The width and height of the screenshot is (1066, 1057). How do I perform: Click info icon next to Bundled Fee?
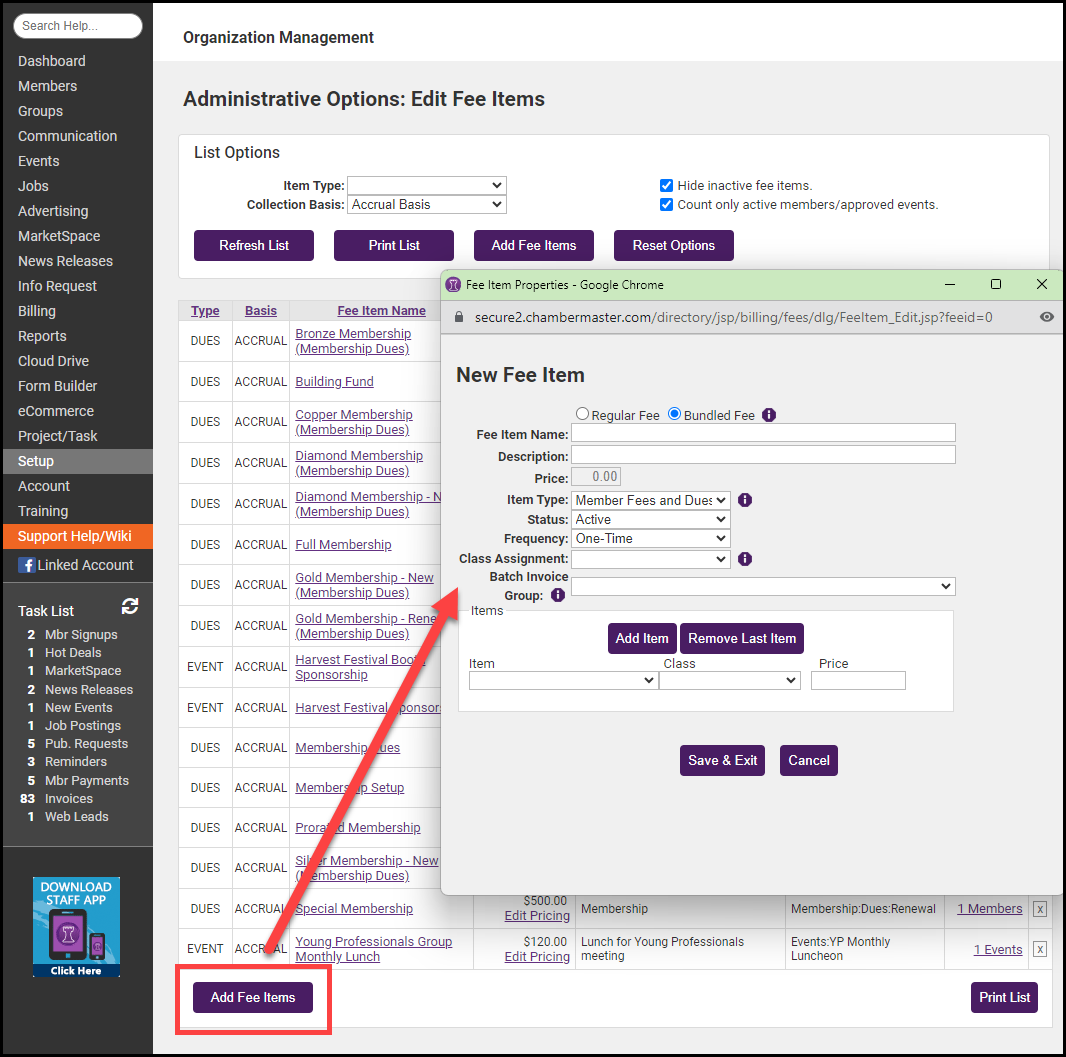point(769,415)
